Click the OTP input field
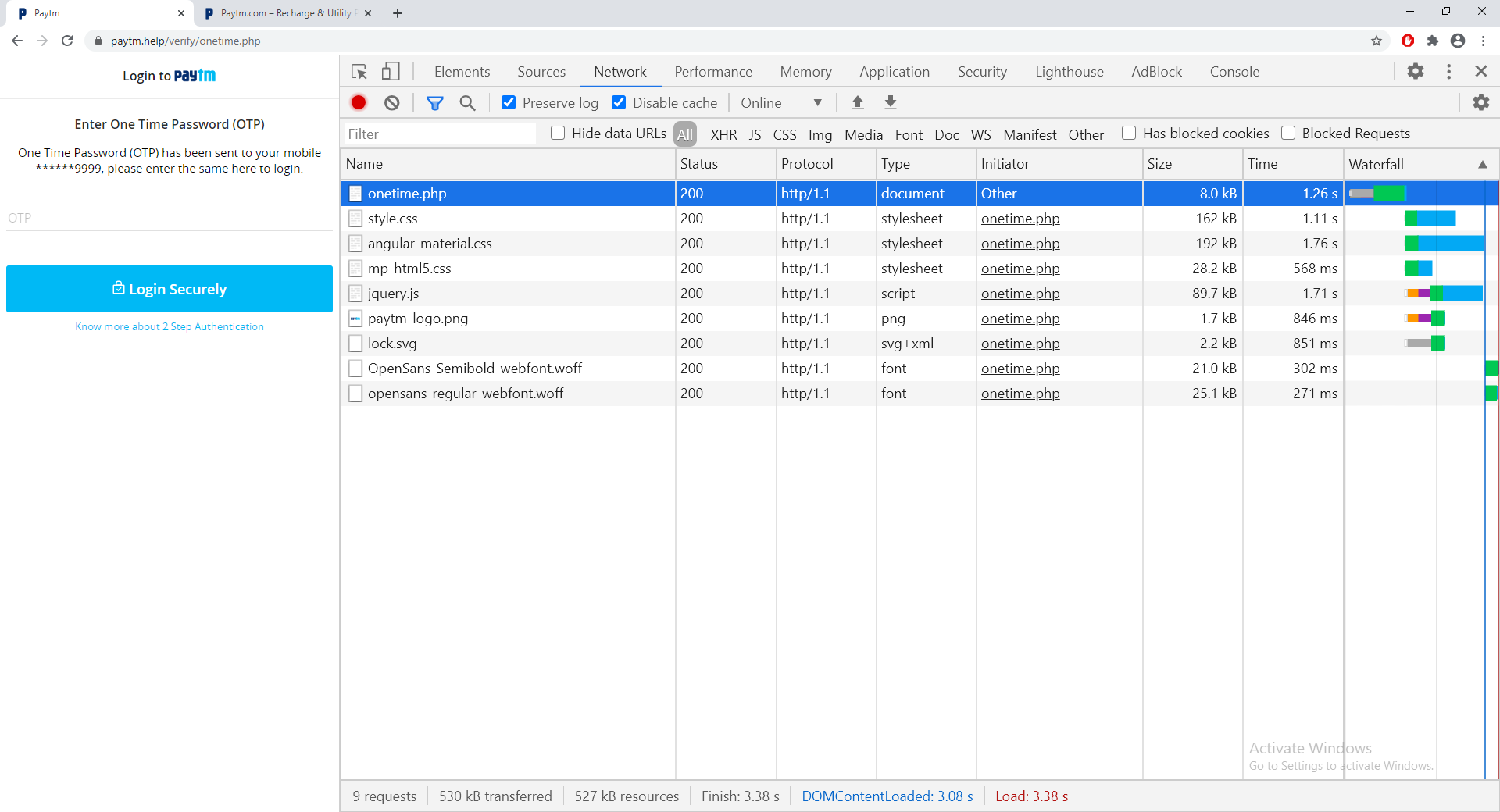Image resolution: width=1500 pixels, height=812 pixels. pyautogui.click(x=170, y=218)
